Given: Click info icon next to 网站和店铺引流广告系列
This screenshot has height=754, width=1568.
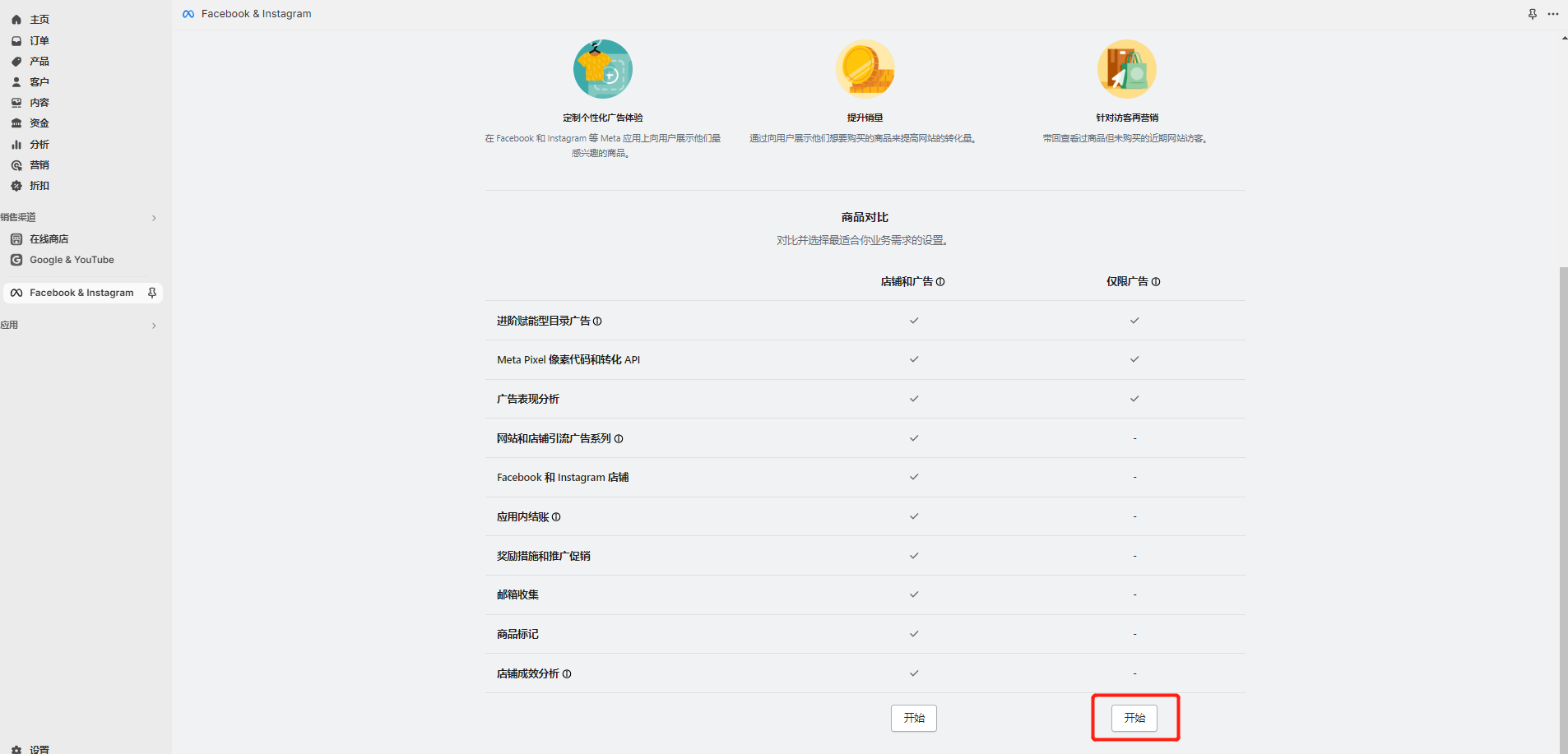Looking at the screenshot, I should (x=619, y=438).
